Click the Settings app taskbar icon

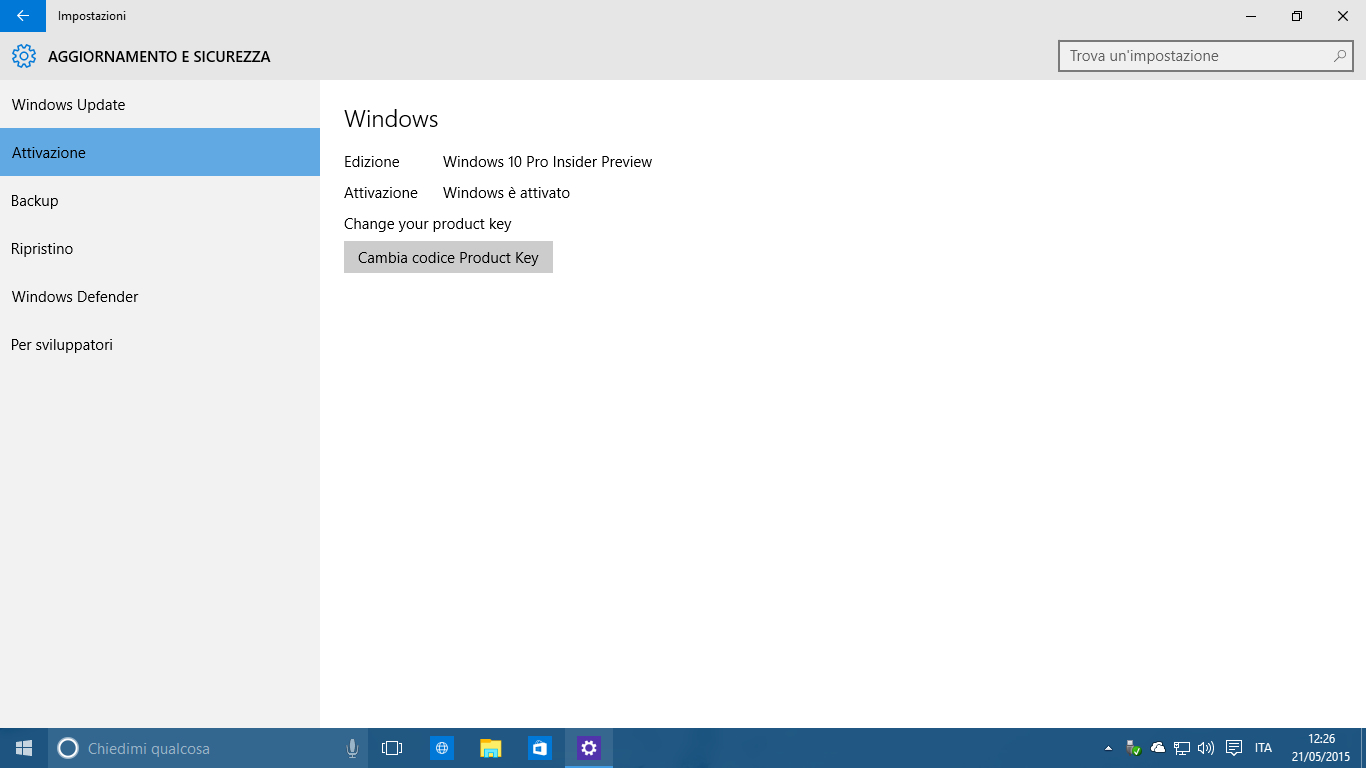point(589,748)
